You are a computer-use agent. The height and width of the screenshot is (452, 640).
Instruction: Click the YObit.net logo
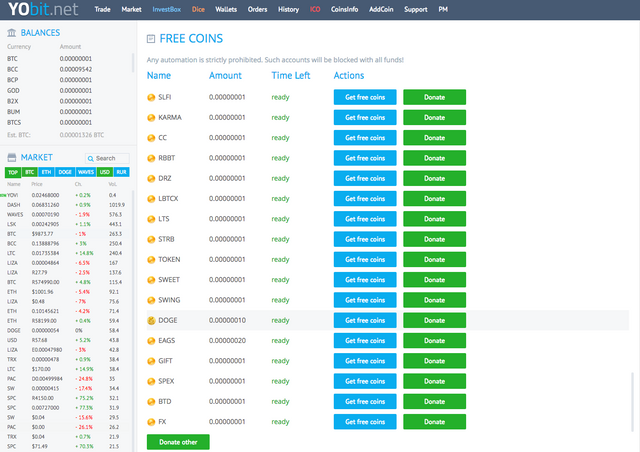[x=43, y=9]
